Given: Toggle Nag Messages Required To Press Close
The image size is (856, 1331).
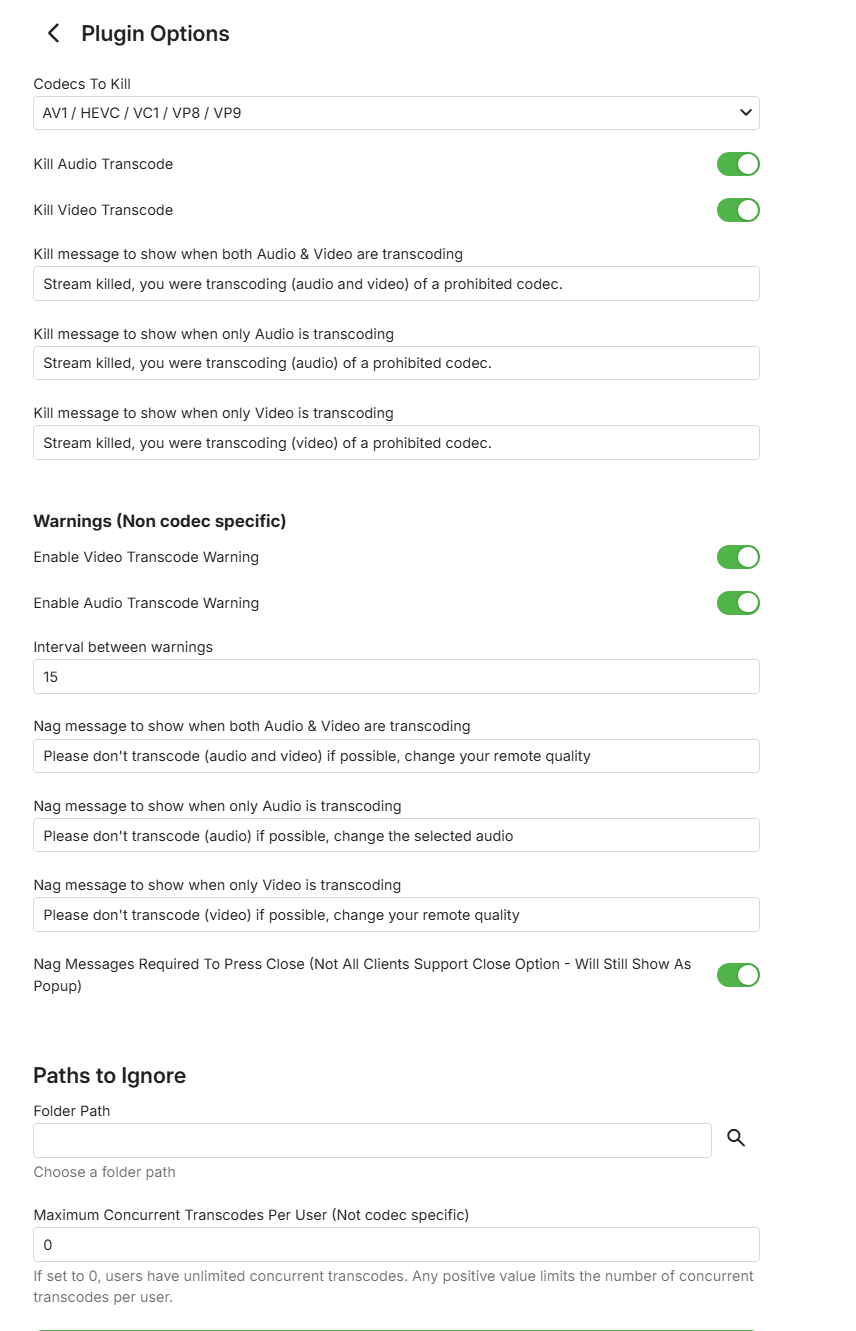Looking at the screenshot, I should coord(737,975).
